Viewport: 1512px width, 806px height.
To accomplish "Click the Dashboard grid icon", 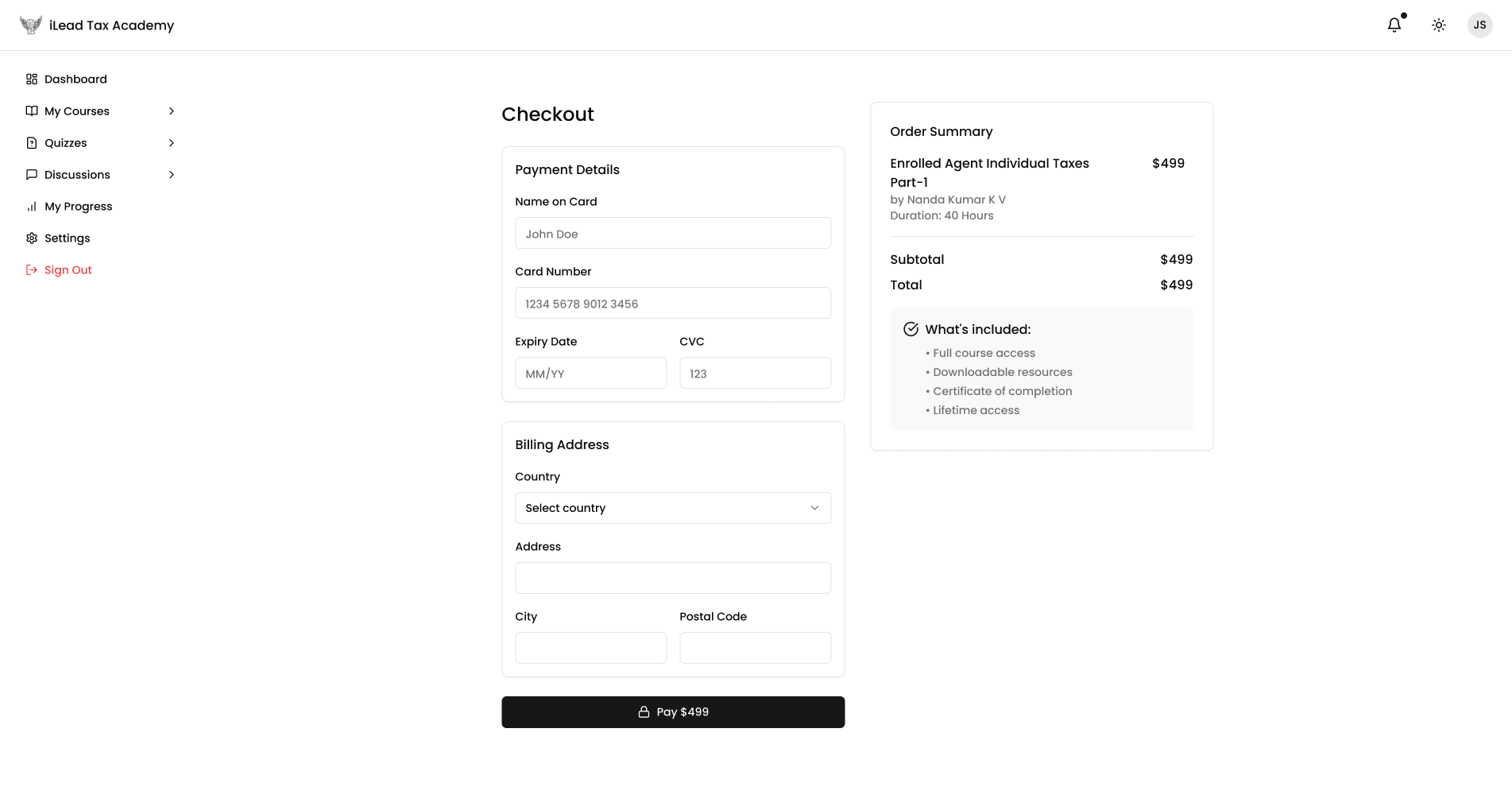I will 32,79.
